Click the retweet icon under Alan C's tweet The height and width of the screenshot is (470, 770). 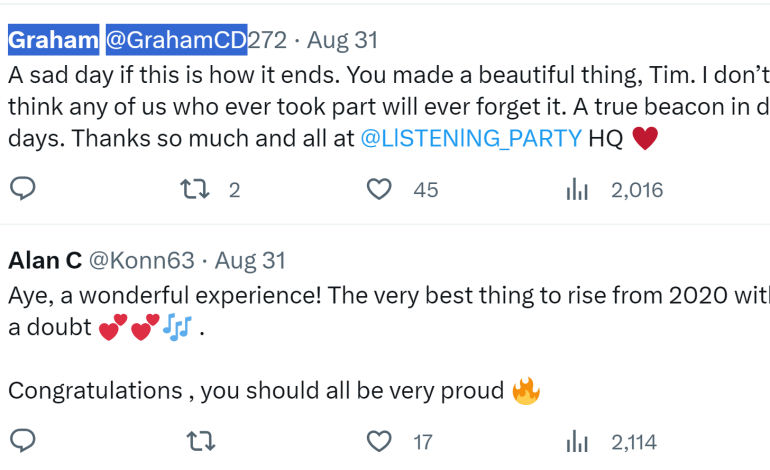tap(199, 441)
